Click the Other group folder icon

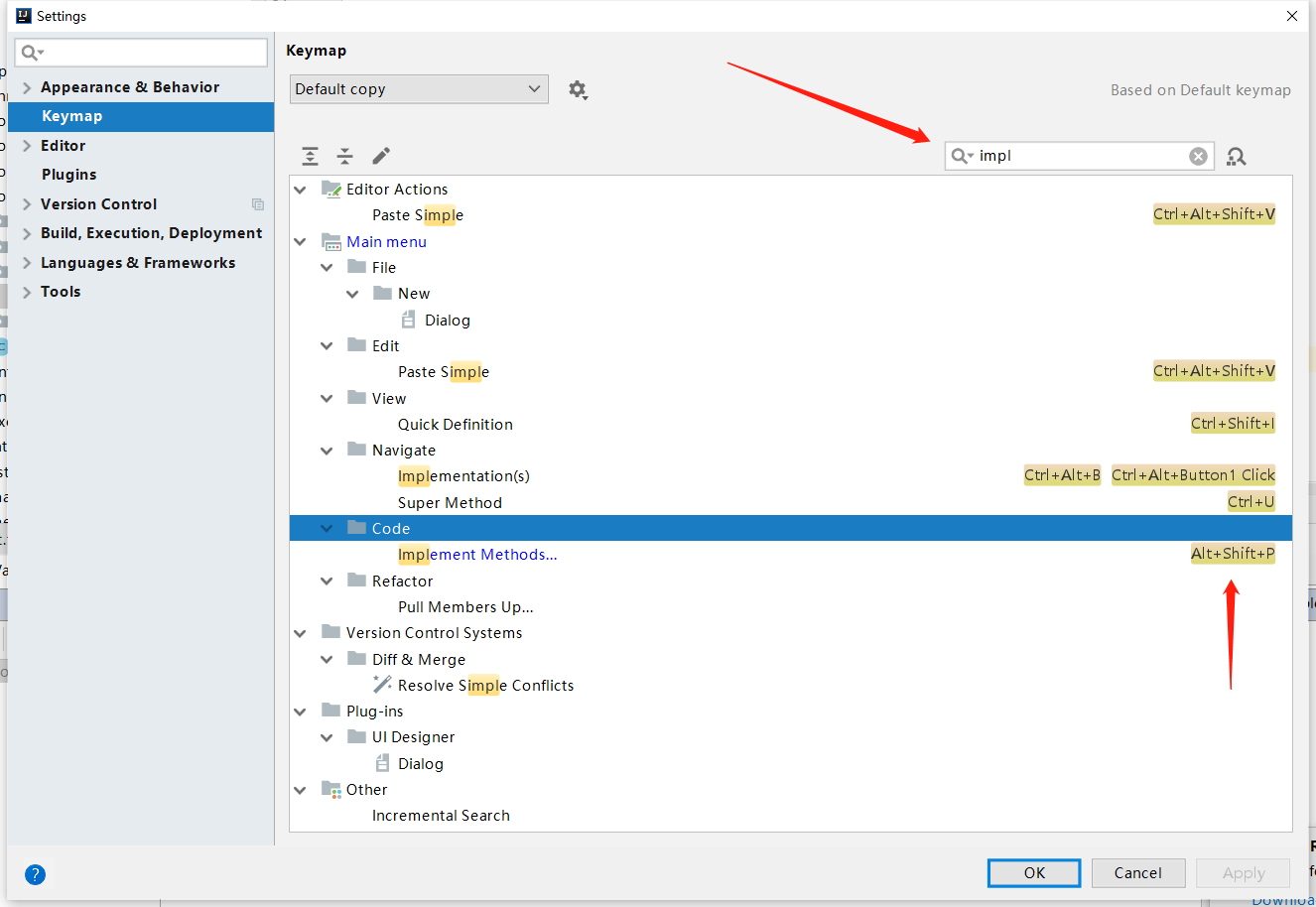(x=331, y=789)
